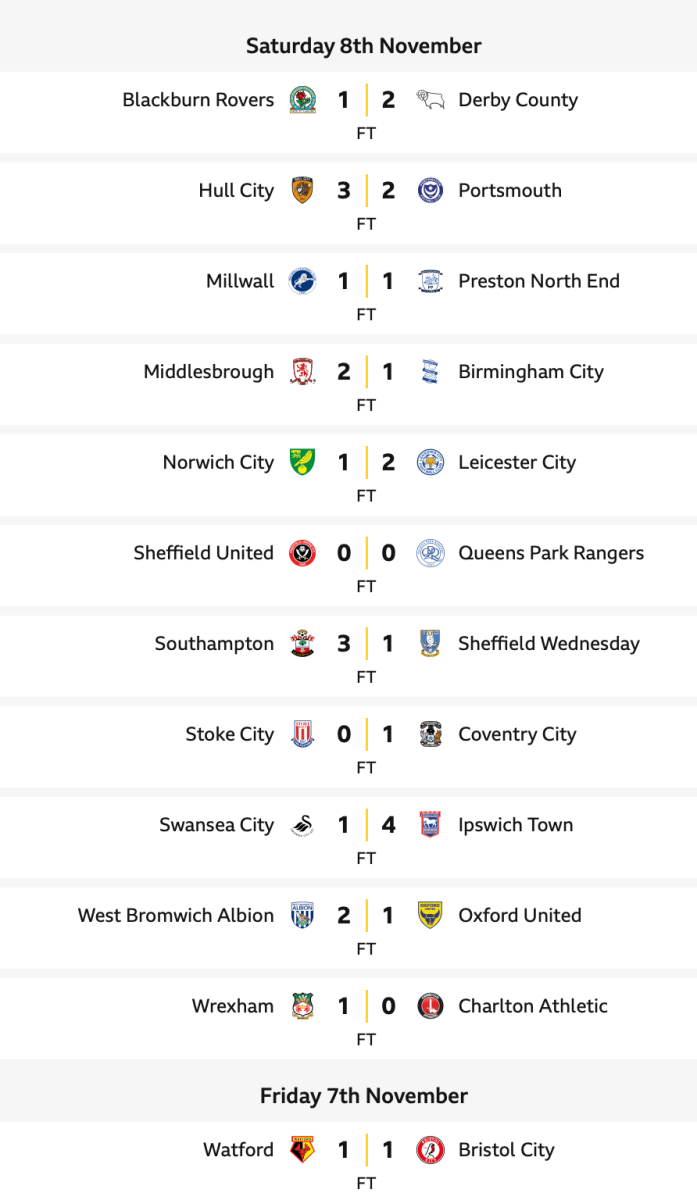Select the Middlesbrough team name
This screenshot has width=697, height=1200.
pos(208,372)
